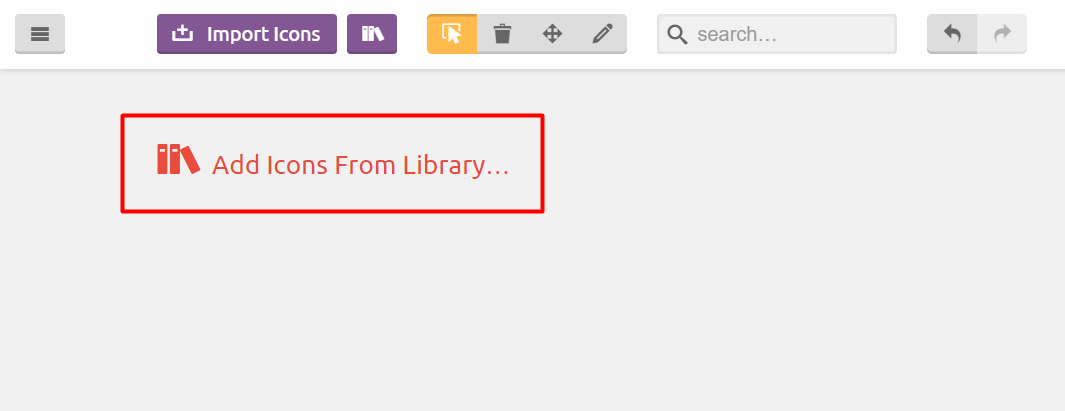
Task: Redo with the greyed forward arrow
Action: tap(1002, 34)
